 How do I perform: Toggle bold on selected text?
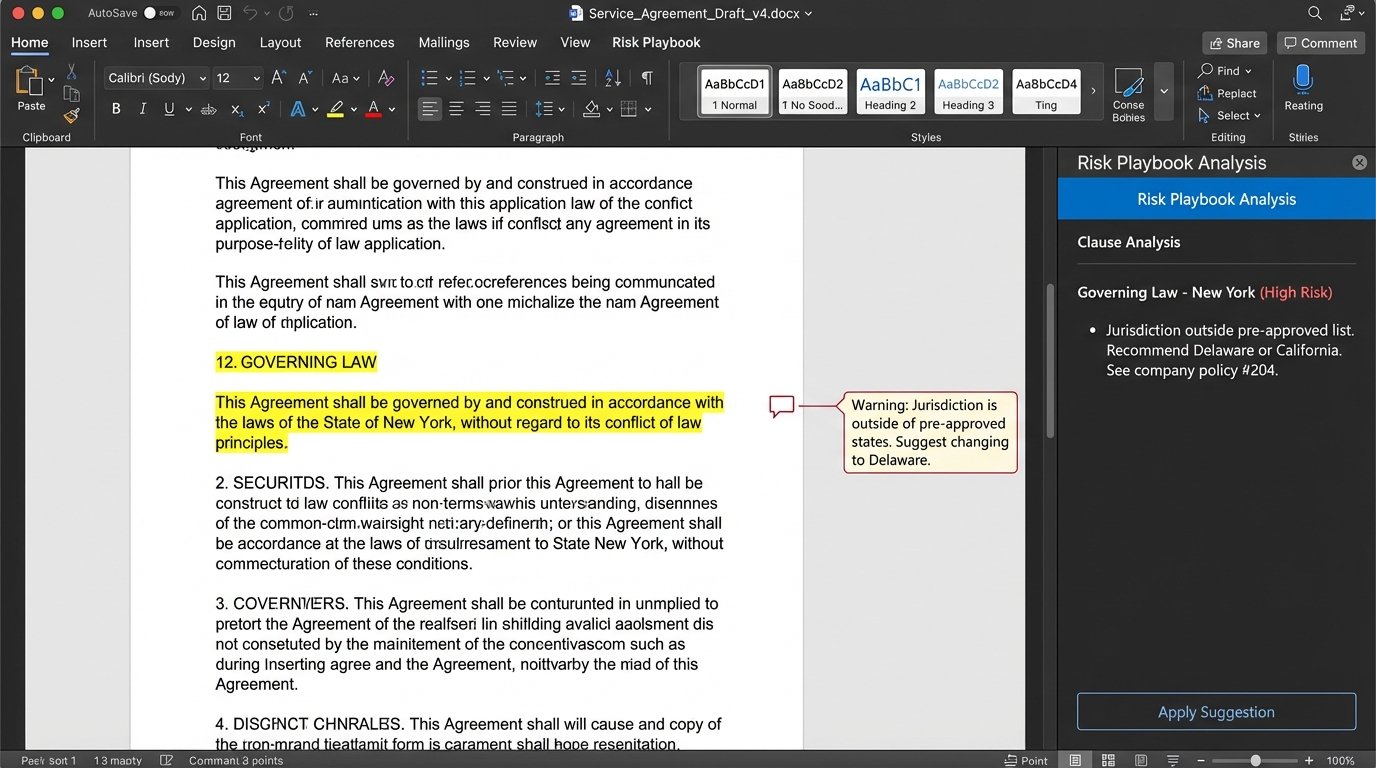pyautogui.click(x=115, y=108)
